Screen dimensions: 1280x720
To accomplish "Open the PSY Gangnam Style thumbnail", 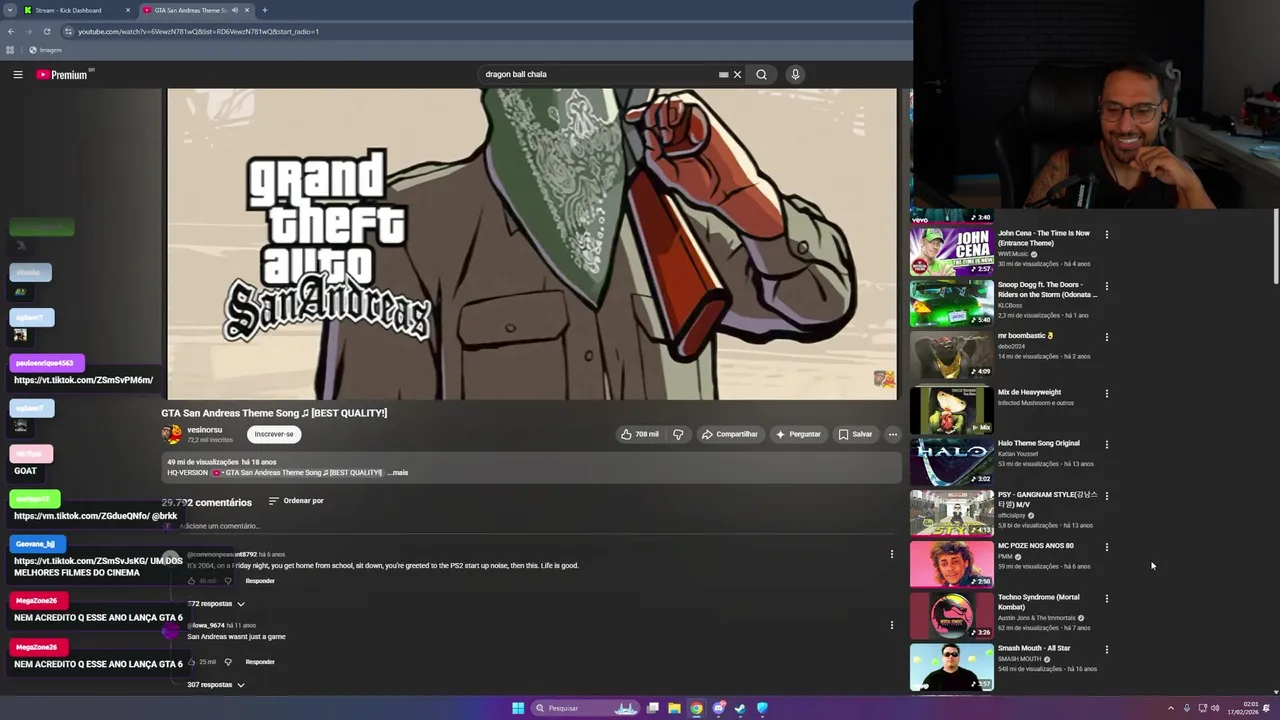I will coord(951,512).
